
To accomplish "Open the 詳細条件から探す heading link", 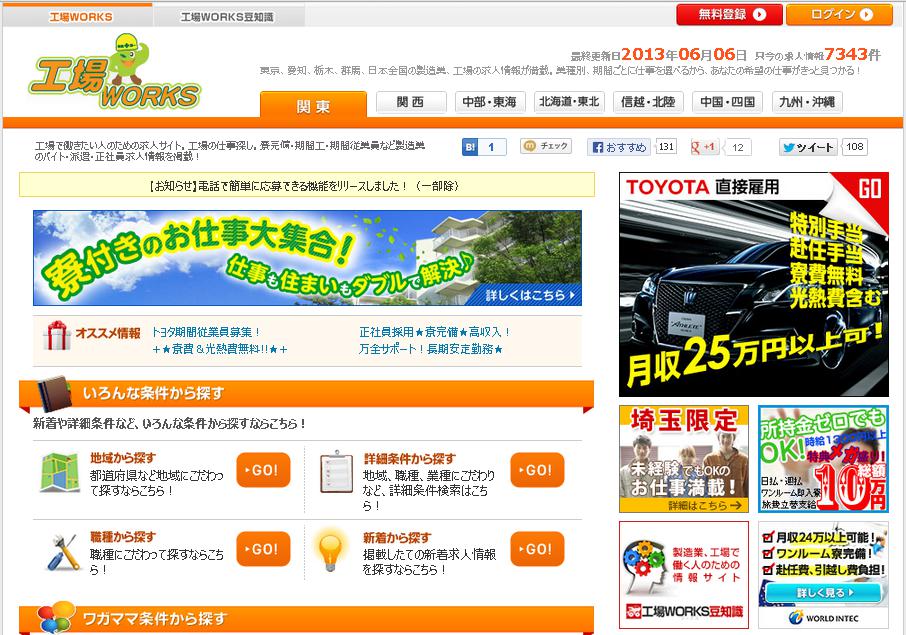I will [x=410, y=459].
